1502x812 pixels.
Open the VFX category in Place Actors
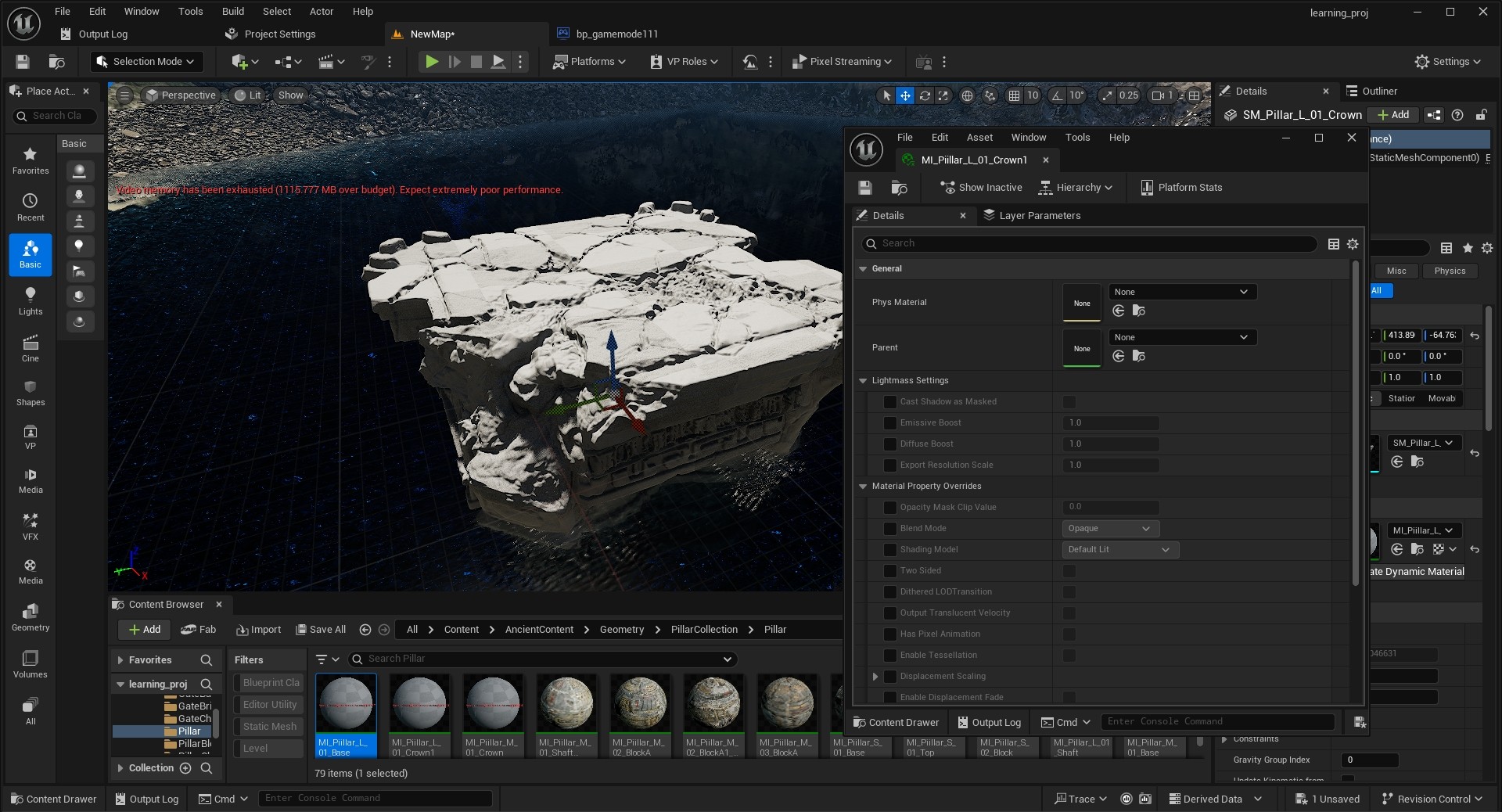tap(31, 526)
